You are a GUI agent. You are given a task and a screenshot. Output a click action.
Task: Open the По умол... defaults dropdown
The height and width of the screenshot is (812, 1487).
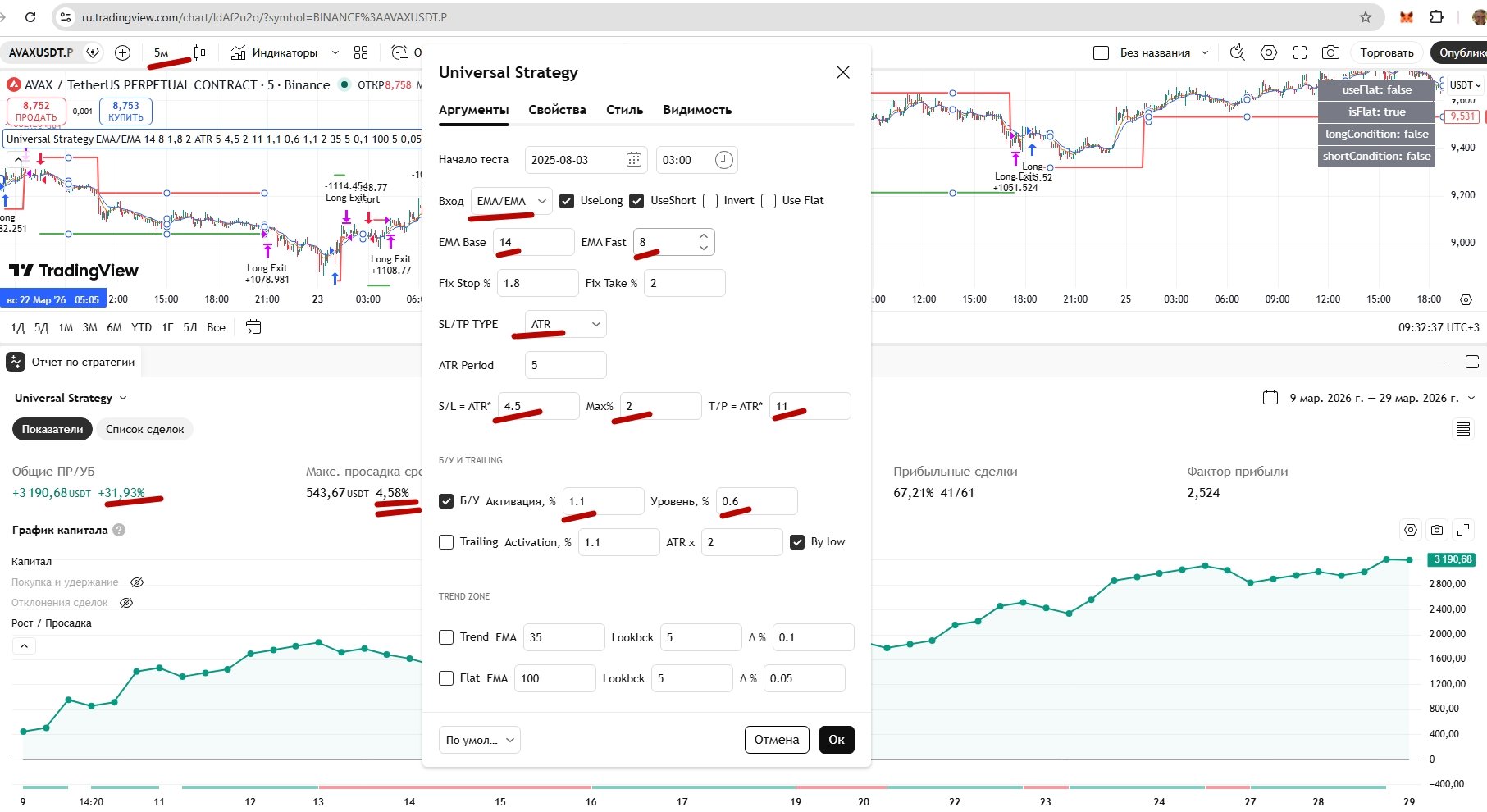coord(480,740)
